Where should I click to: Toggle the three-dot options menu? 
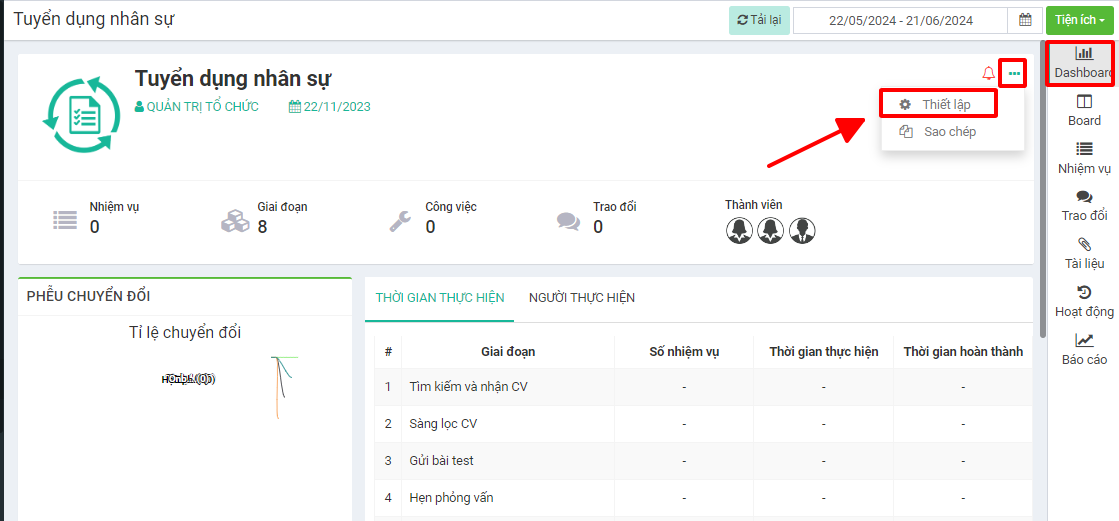tap(1014, 73)
